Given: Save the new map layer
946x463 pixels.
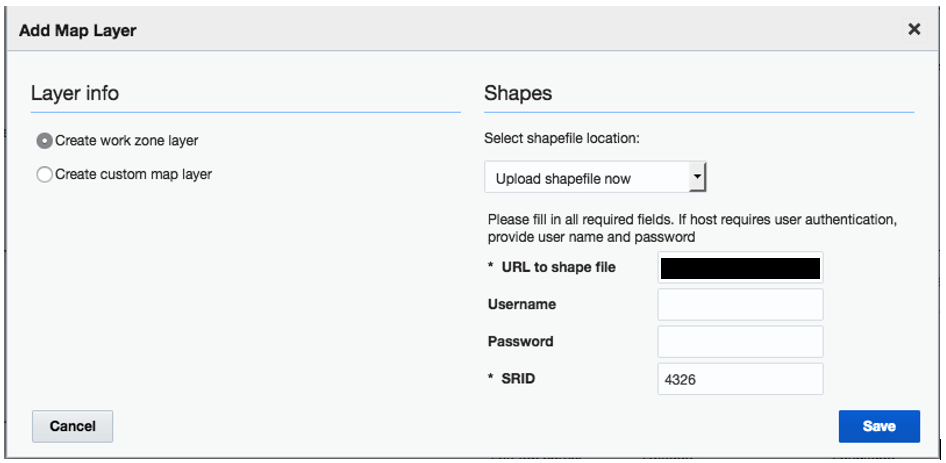Looking at the screenshot, I should click(x=878, y=426).
